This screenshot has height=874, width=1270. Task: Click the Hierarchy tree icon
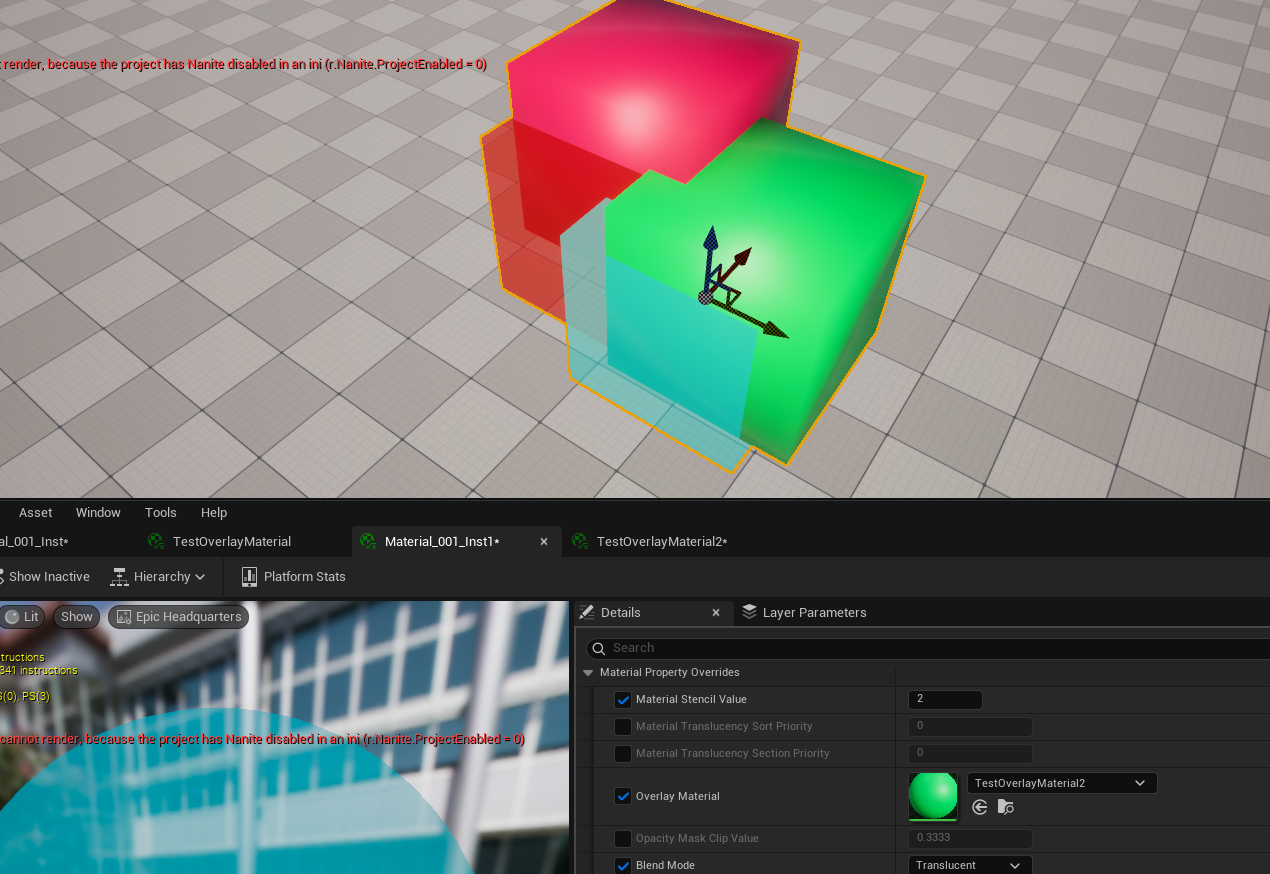(x=119, y=577)
